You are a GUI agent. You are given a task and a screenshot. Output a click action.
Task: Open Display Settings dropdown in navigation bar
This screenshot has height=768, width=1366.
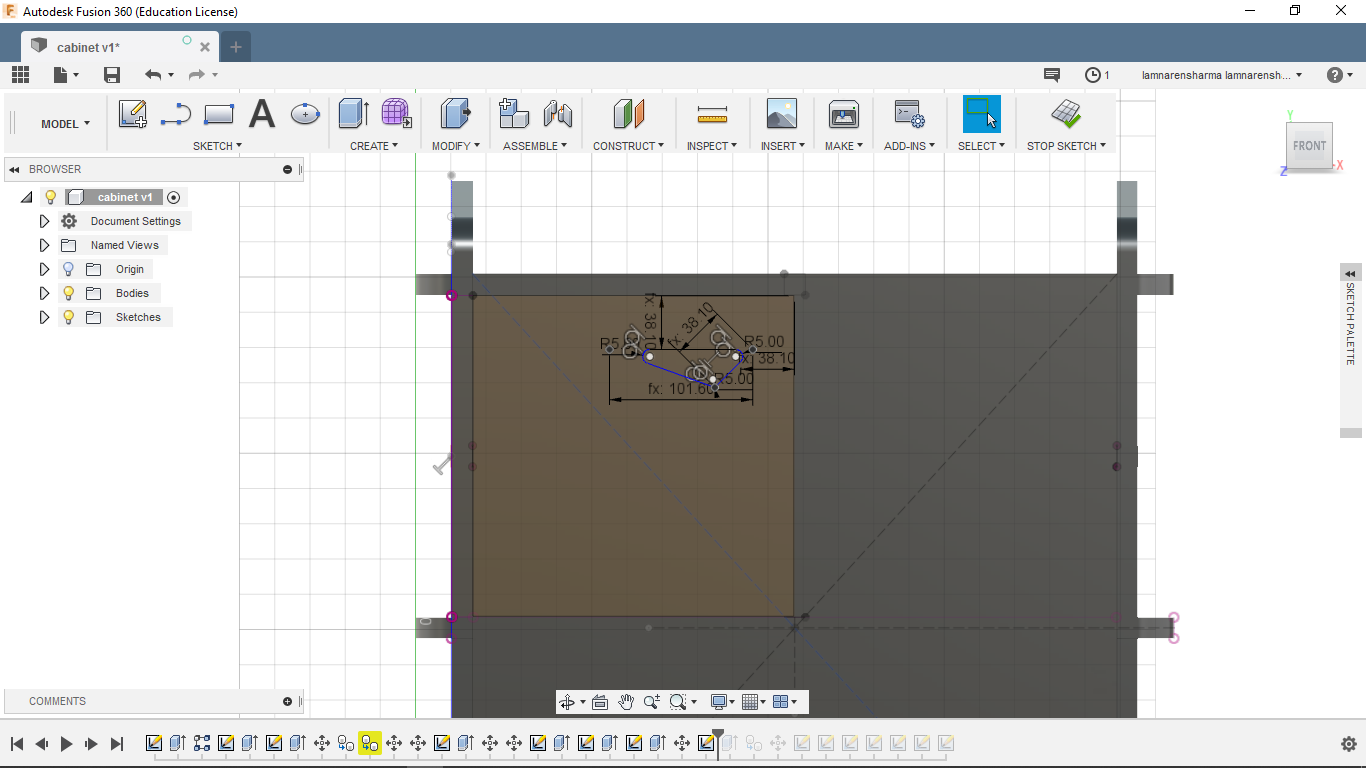tap(723, 702)
